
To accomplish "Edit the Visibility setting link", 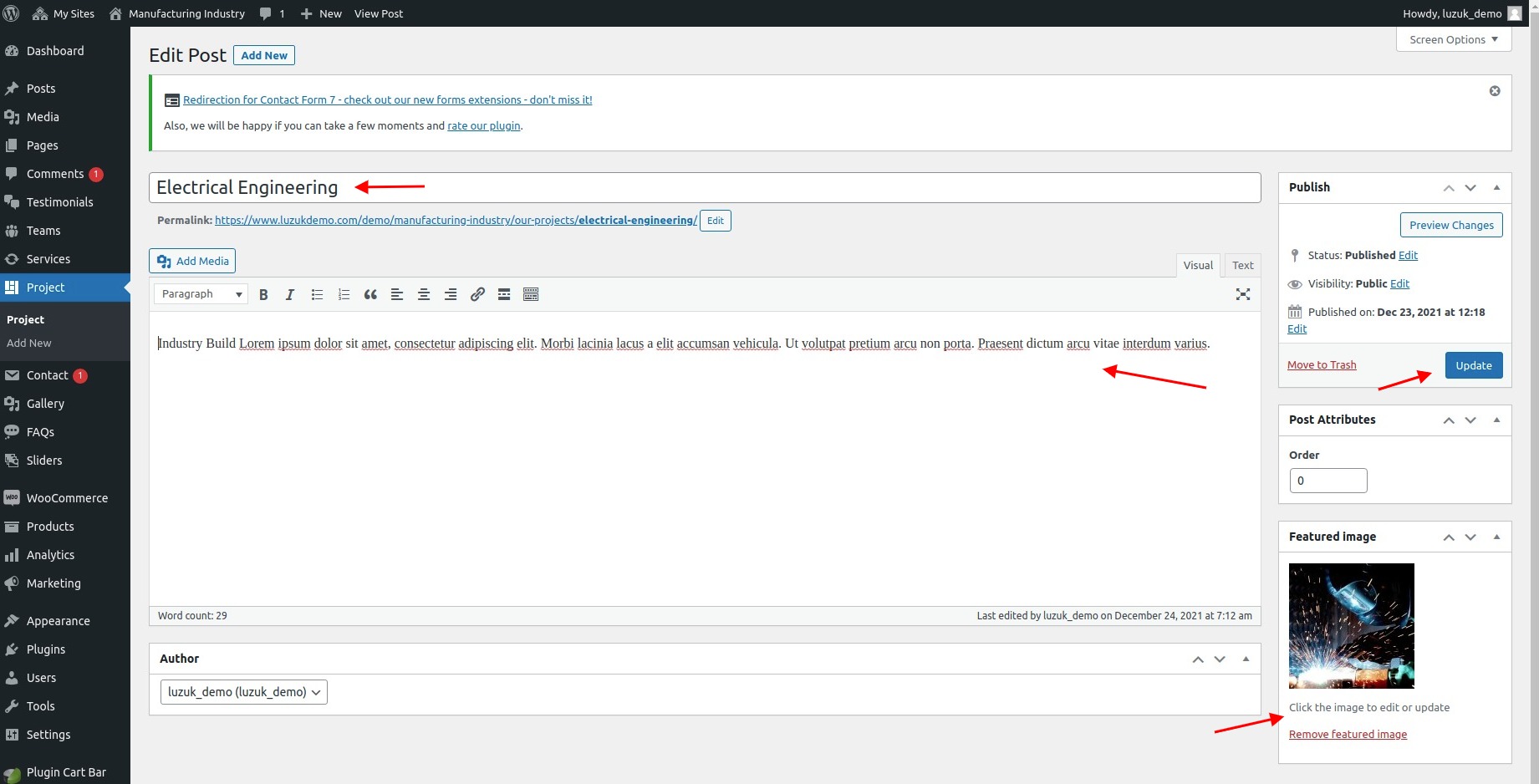I will pyautogui.click(x=1399, y=284).
